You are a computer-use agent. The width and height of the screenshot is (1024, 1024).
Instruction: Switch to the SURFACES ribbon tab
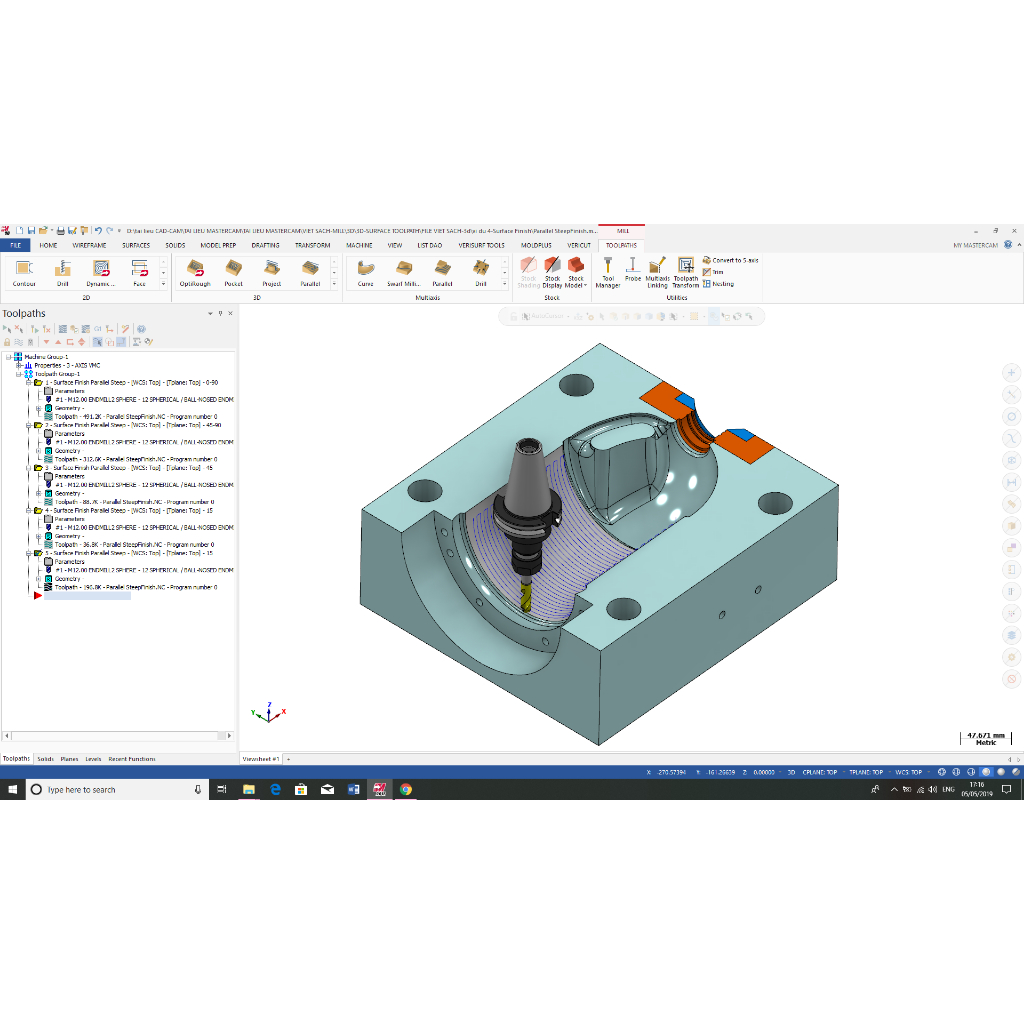(136, 245)
